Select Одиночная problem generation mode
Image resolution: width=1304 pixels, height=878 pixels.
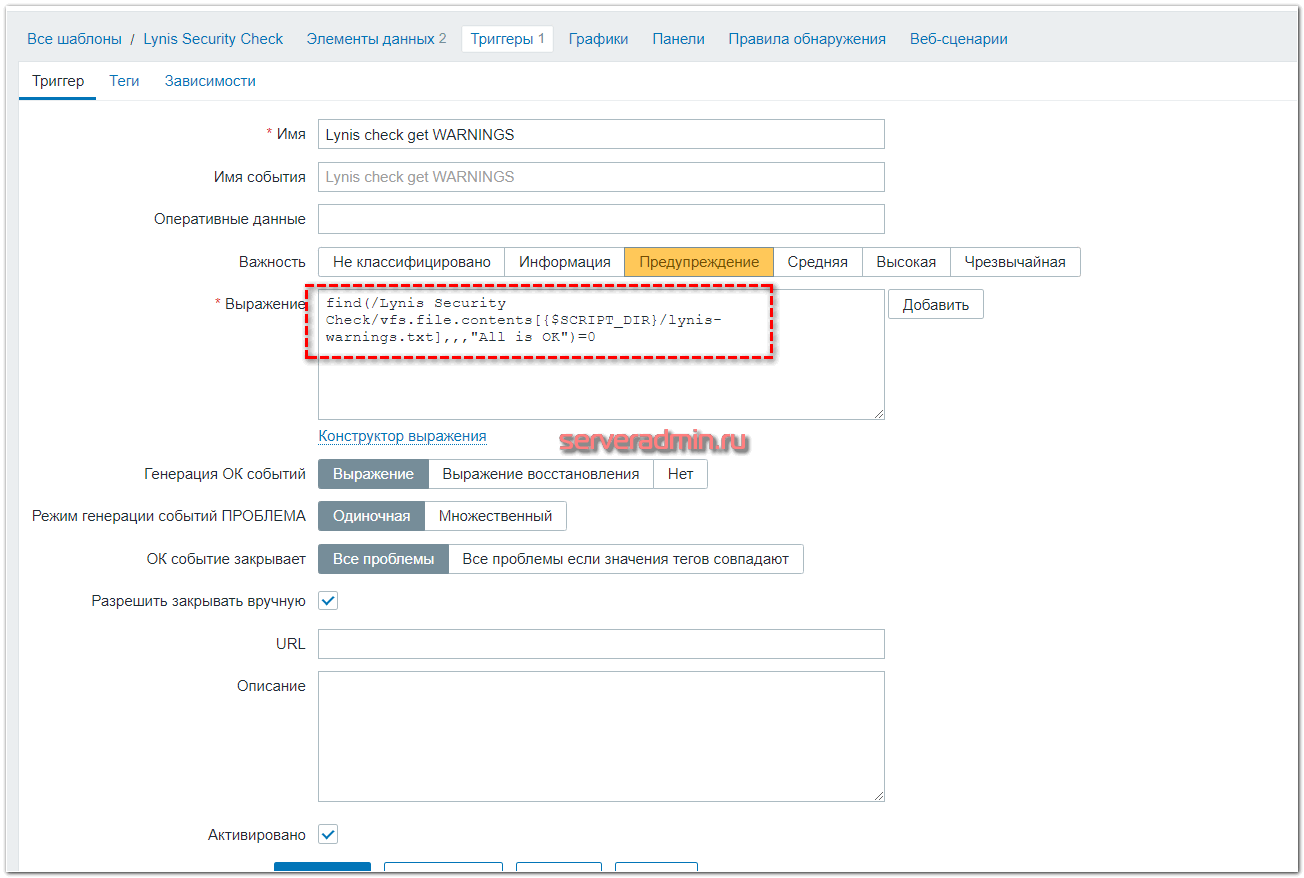[x=371, y=516]
